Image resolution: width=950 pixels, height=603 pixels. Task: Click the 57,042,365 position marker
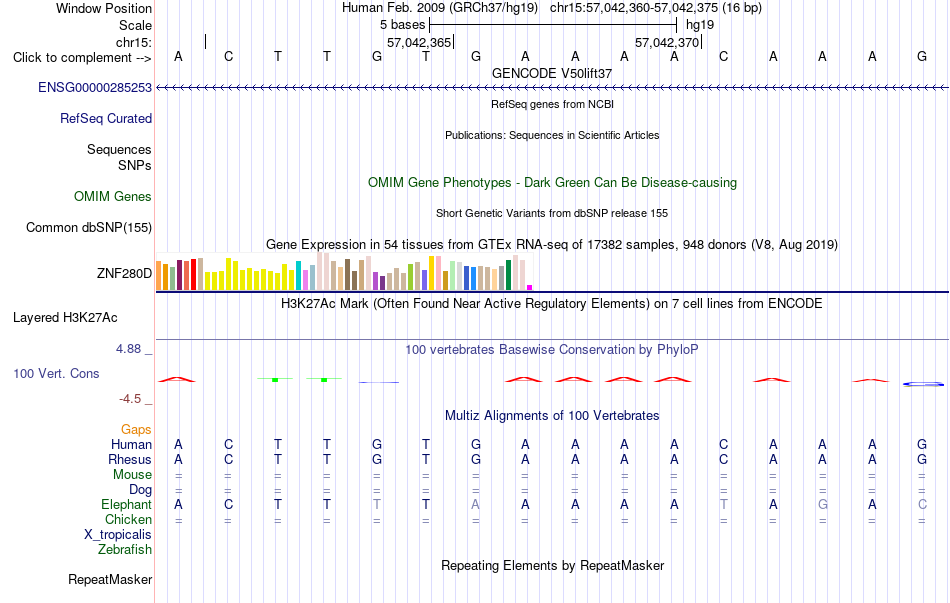point(420,42)
